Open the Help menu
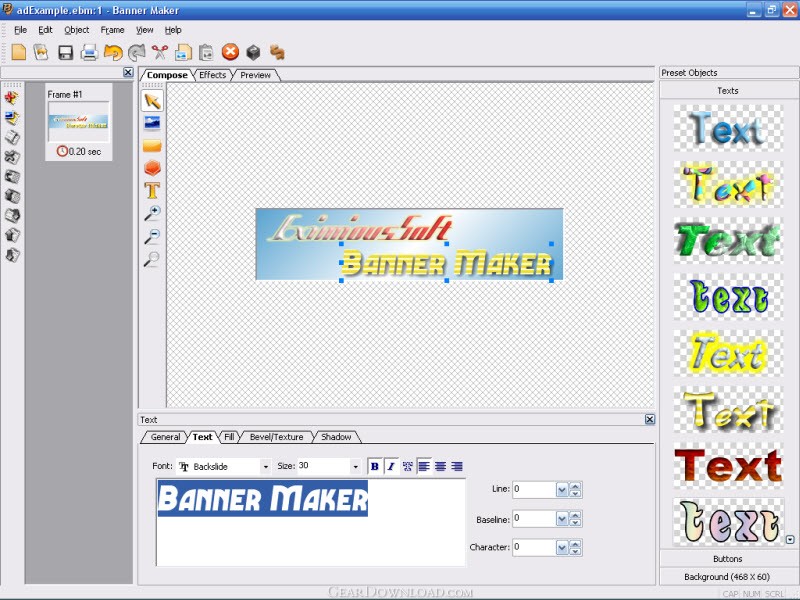This screenshot has width=800, height=600. (x=173, y=30)
